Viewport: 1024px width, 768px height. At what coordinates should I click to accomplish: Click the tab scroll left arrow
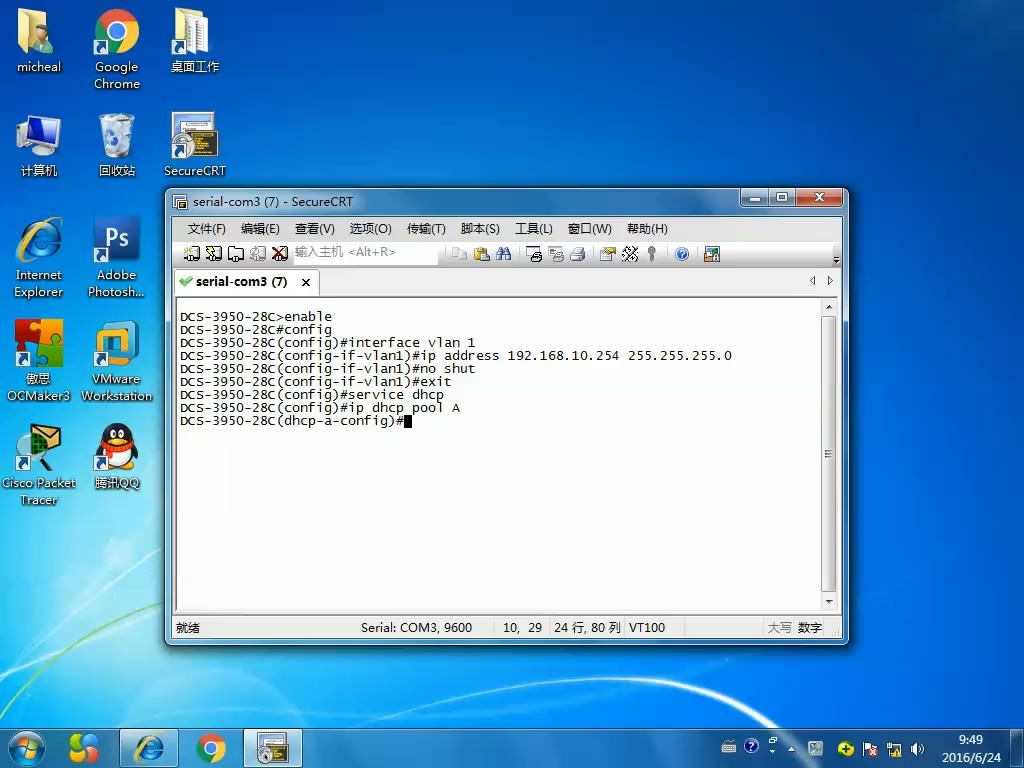[x=812, y=281]
